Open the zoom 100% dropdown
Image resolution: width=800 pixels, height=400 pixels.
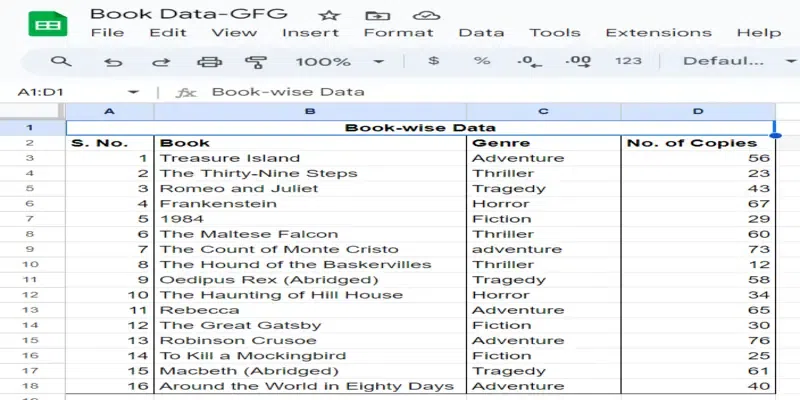point(339,62)
